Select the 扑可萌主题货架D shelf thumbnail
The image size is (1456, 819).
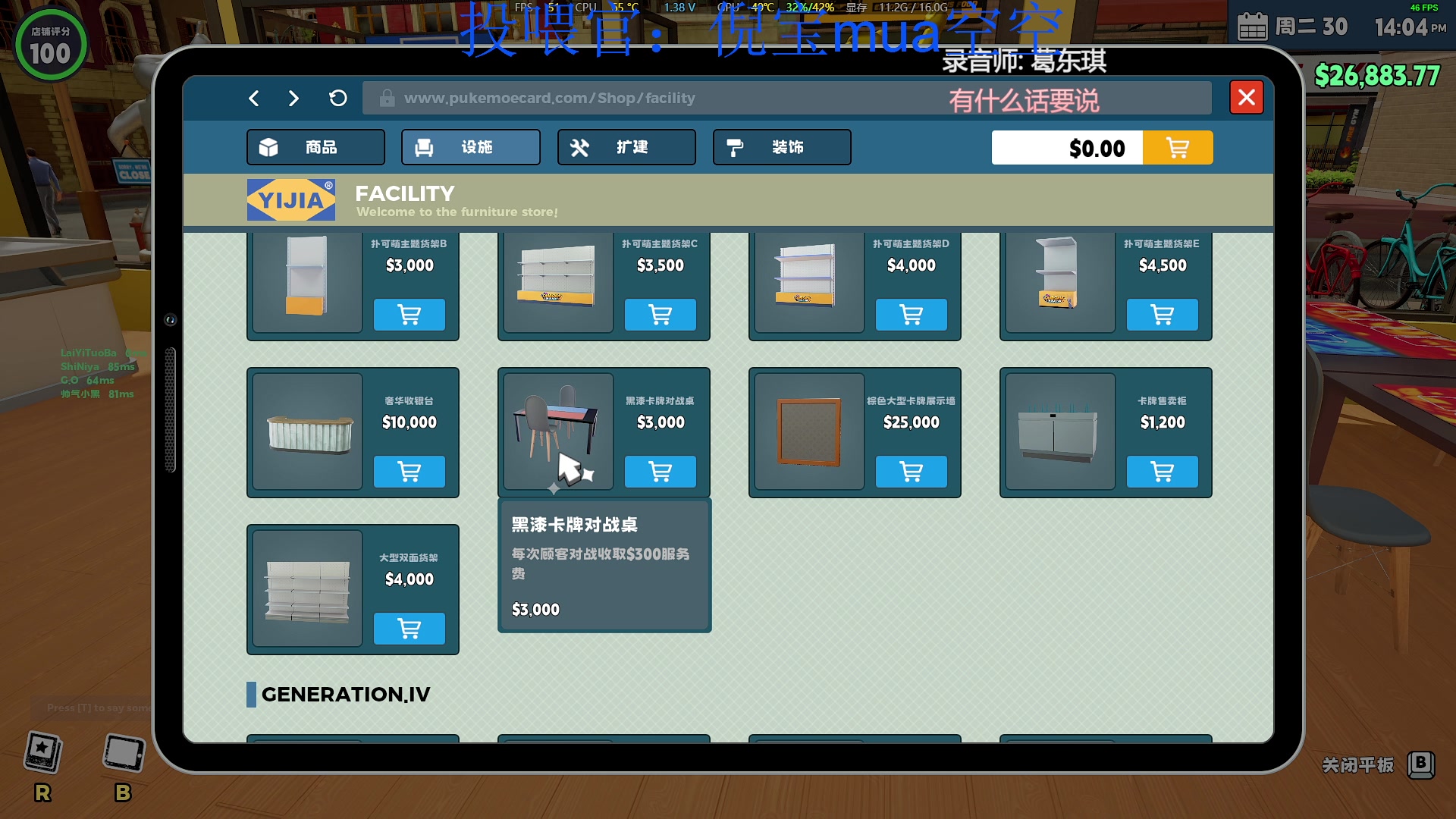pos(809,282)
